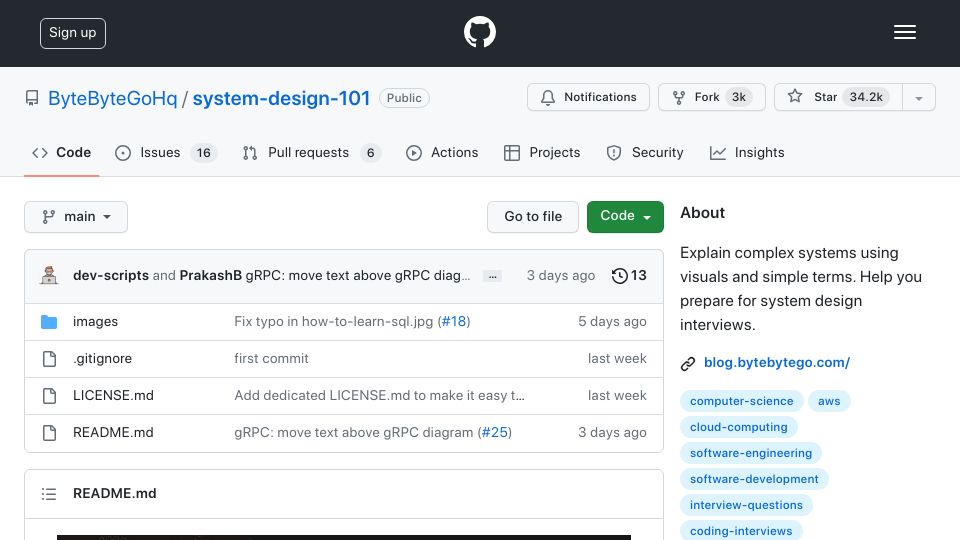Switch to the Code tab
Viewport: 960px width, 540px height.
click(61, 152)
